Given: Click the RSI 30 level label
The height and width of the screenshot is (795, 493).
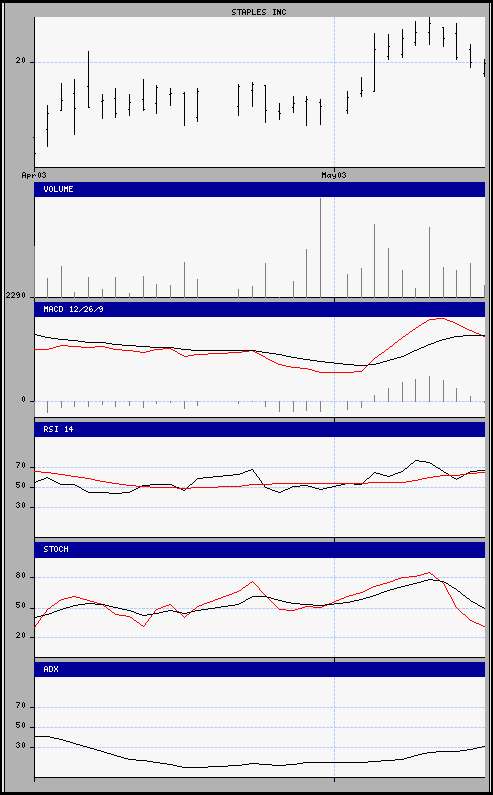Looking at the screenshot, I should pos(20,506).
